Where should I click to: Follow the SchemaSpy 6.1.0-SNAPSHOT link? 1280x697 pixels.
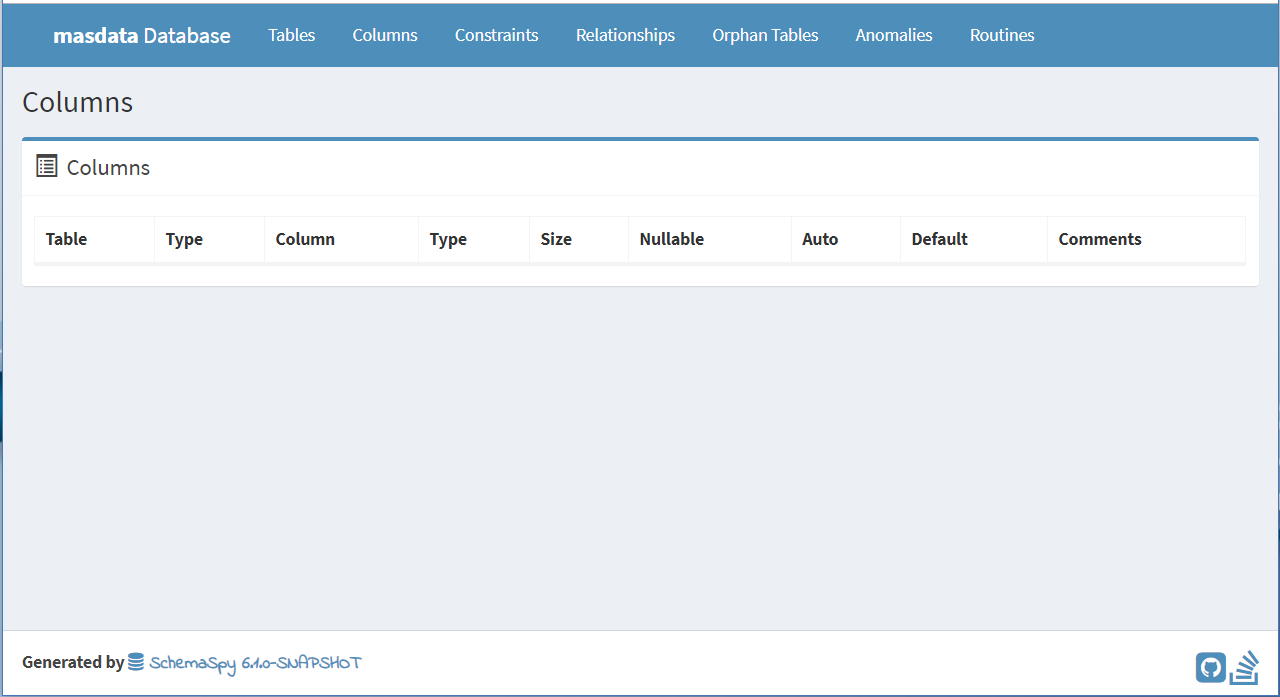(255, 663)
